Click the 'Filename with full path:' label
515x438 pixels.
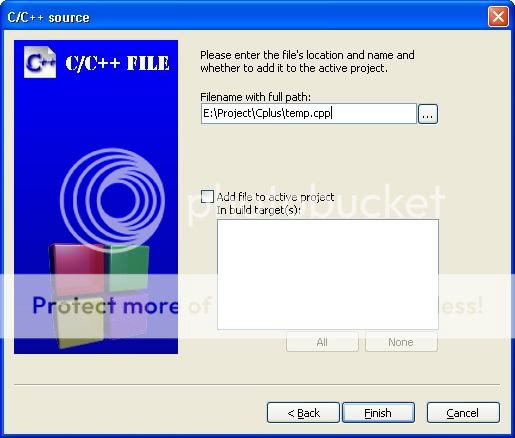255,97
